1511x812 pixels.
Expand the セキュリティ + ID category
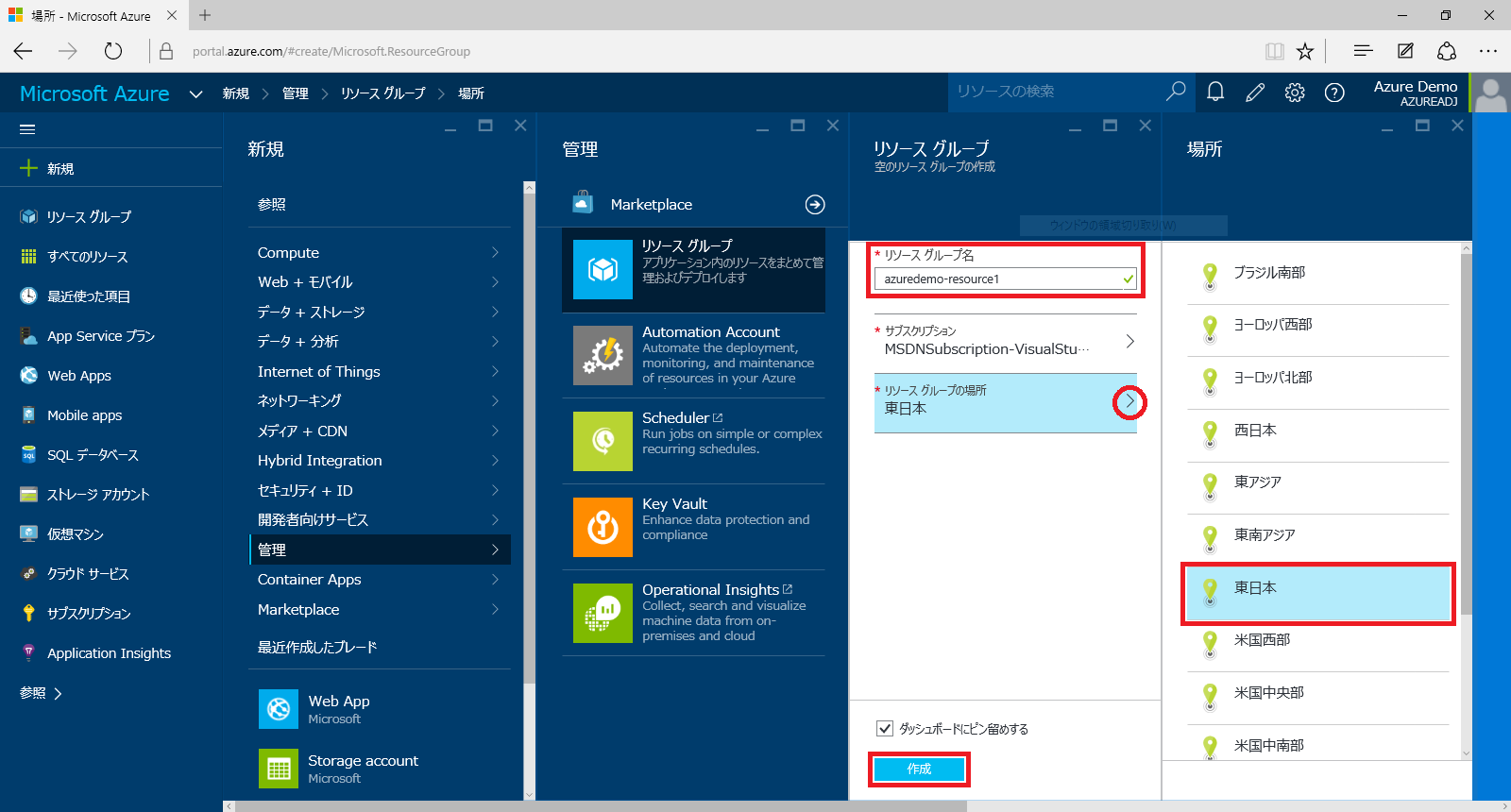tap(380, 491)
